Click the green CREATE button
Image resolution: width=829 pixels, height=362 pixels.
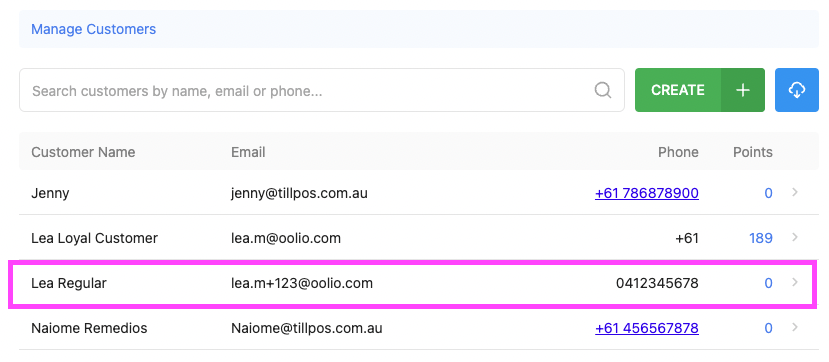coord(678,90)
